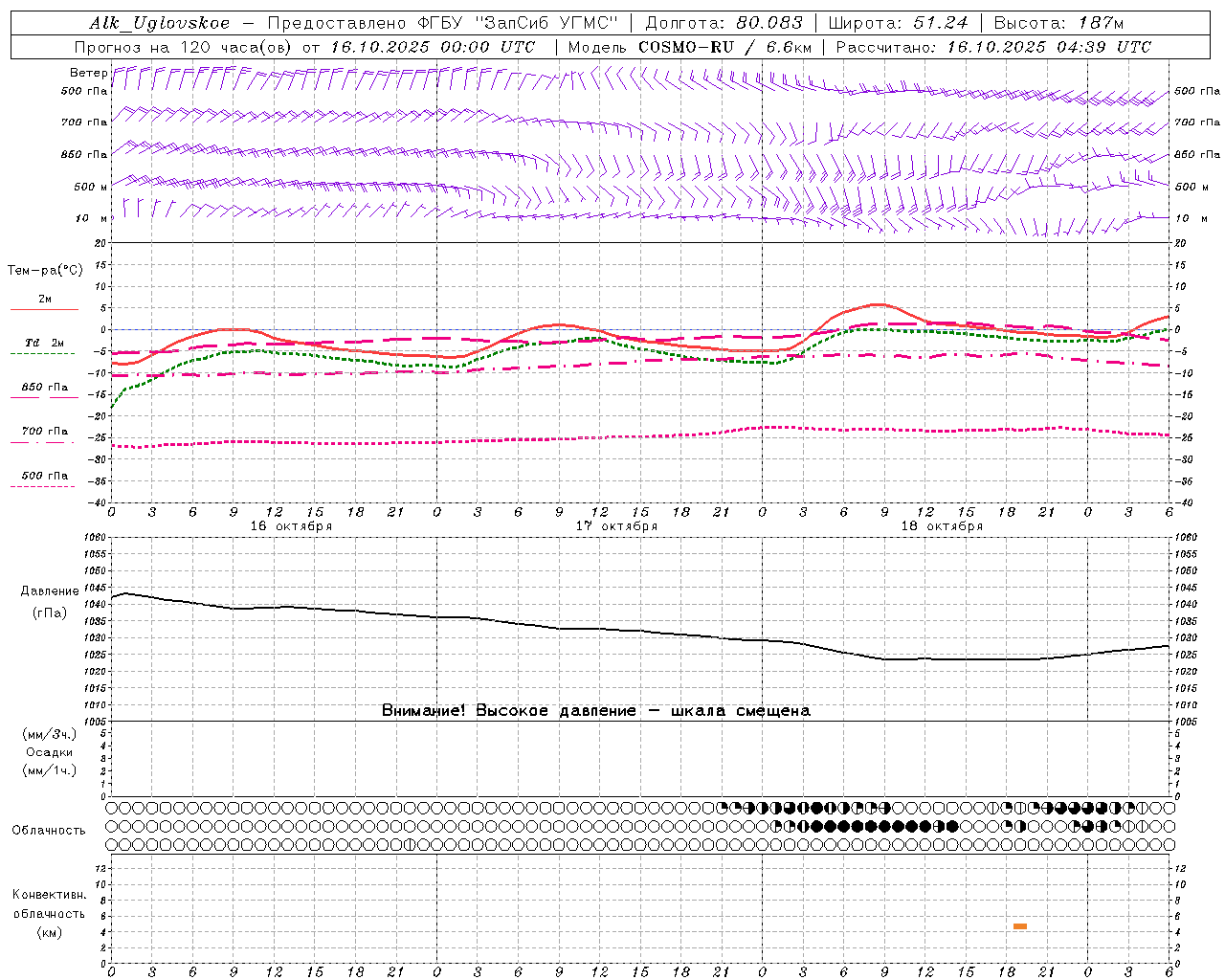Screen dimensions: 1225x980
Task: Click the 17 октября date label
Action: click(616, 526)
